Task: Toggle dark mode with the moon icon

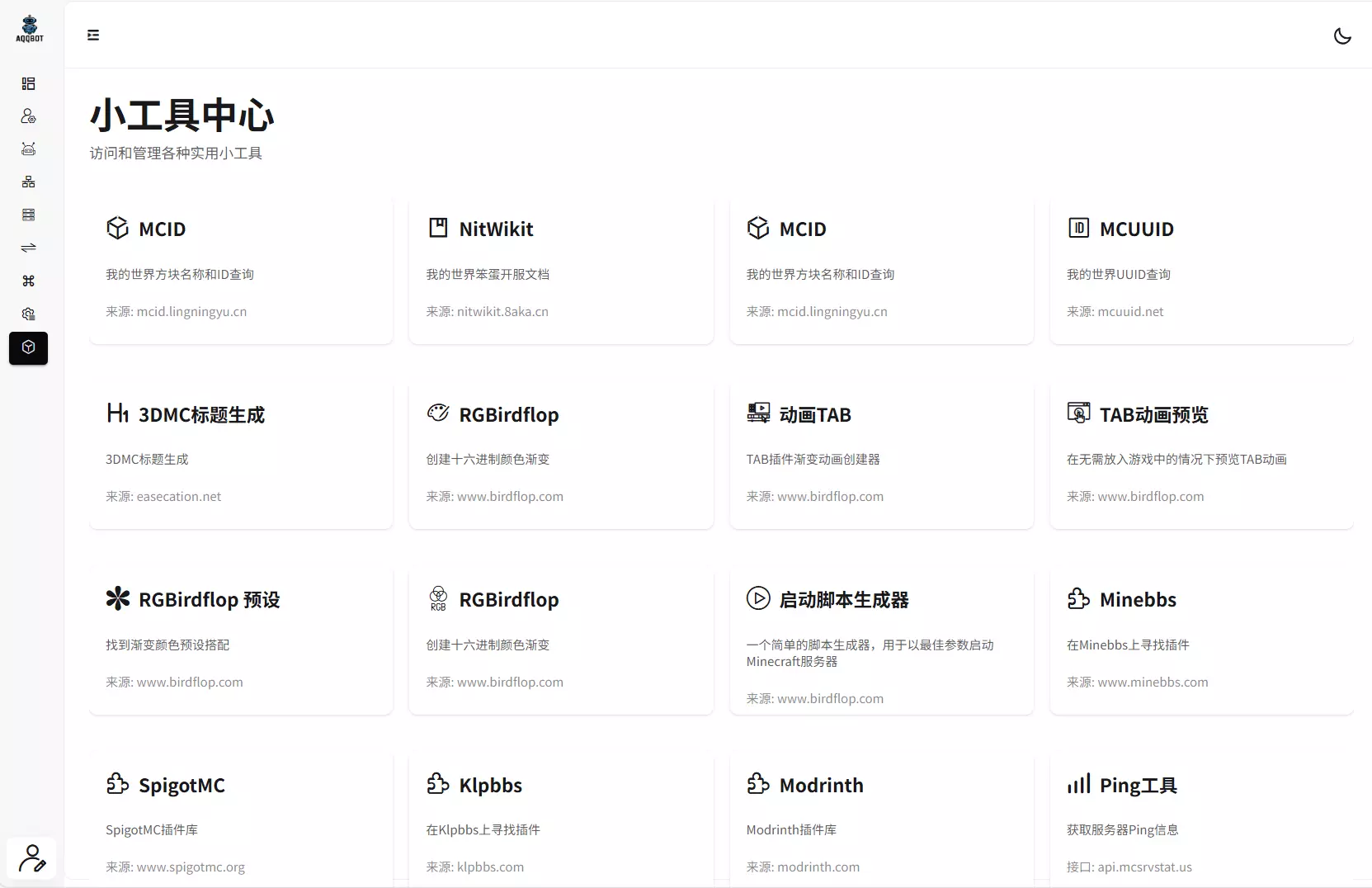Action: tap(1342, 35)
